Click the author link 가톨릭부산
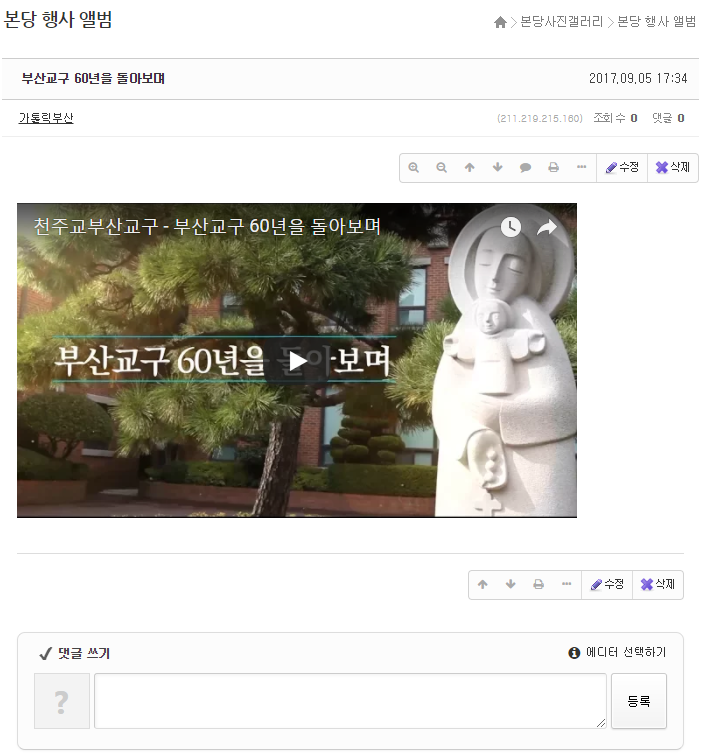 point(46,118)
